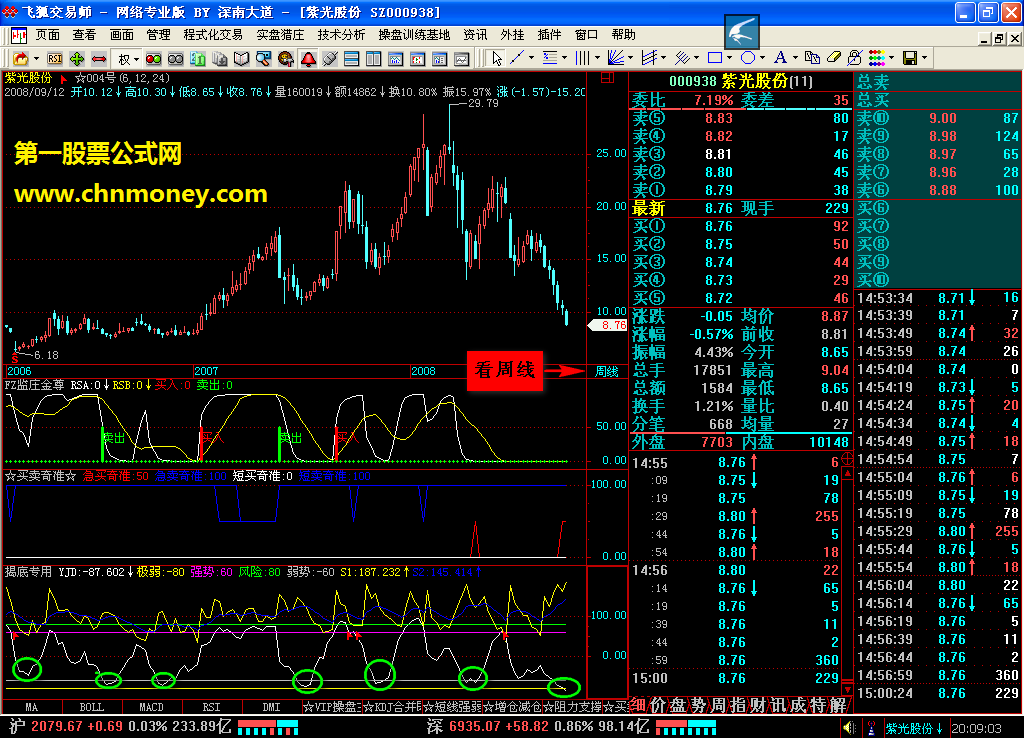Image resolution: width=1024 pixels, height=738 pixels.
Task: Select the ☆VIP操盘 indicator tab
Action: 332,707
